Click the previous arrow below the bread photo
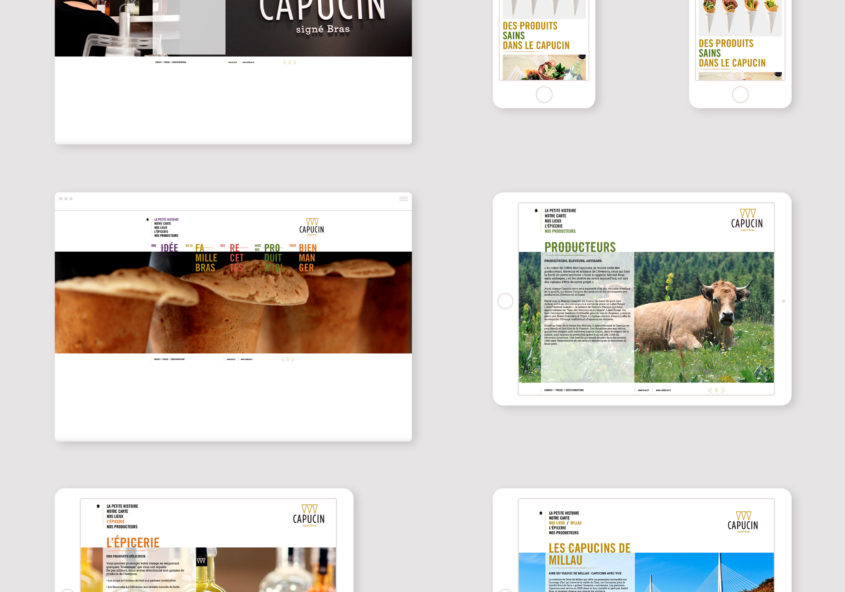Image resolution: width=845 pixels, height=592 pixels. (283, 359)
